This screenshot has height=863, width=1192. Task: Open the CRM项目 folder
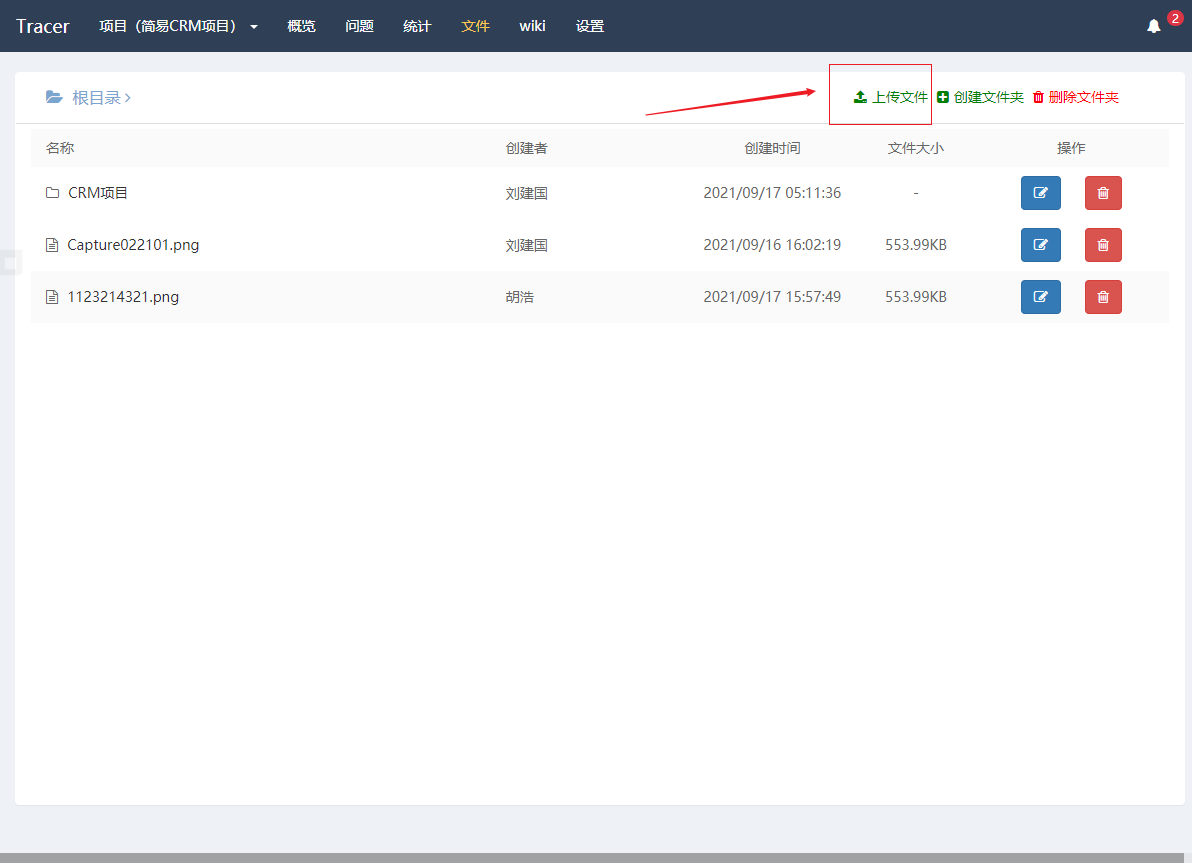coord(98,193)
